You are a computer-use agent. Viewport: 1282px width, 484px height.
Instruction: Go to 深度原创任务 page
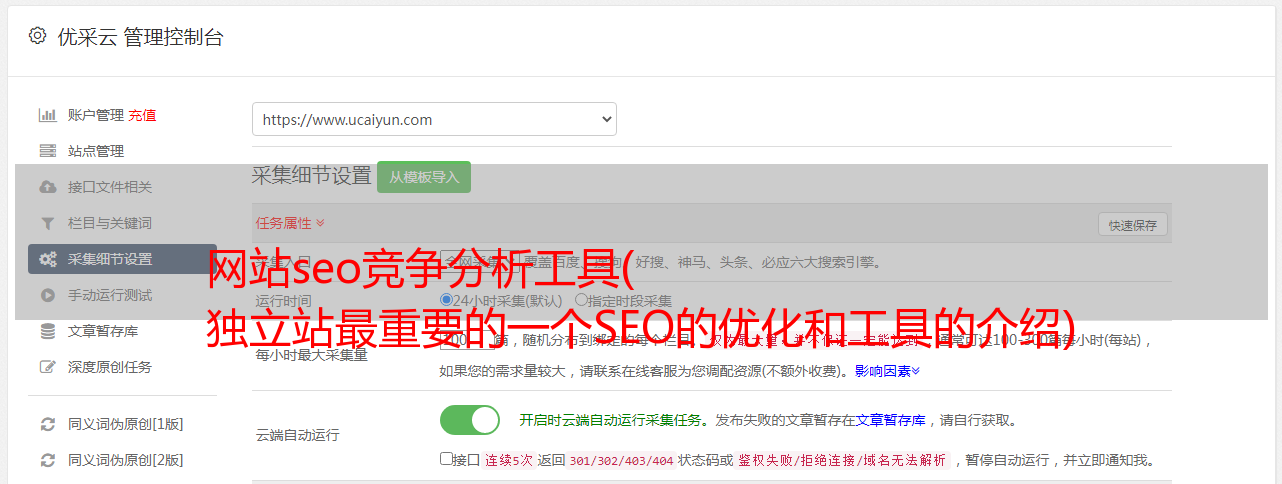tap(110, 367)
